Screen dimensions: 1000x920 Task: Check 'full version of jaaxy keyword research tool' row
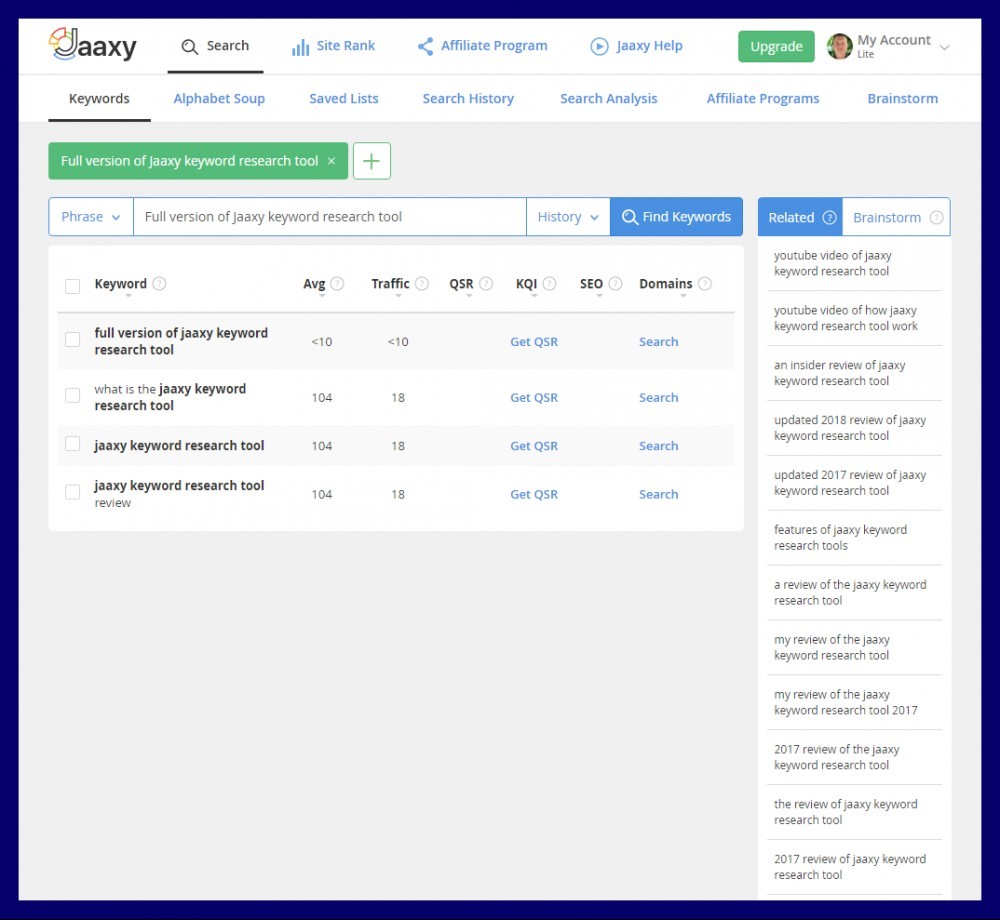[x=73, y=339]
